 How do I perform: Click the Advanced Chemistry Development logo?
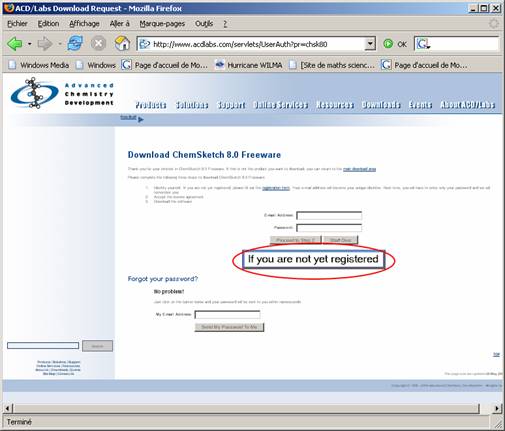pos(63,94)
